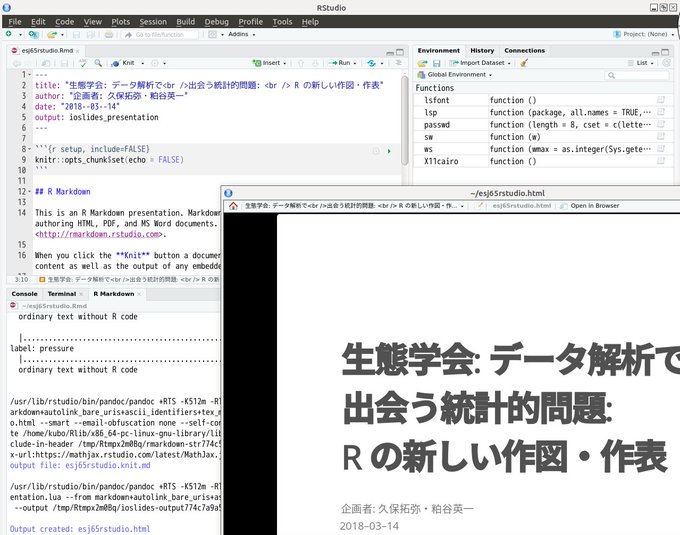Click the setup chunk options gear icon

(376, 151)
